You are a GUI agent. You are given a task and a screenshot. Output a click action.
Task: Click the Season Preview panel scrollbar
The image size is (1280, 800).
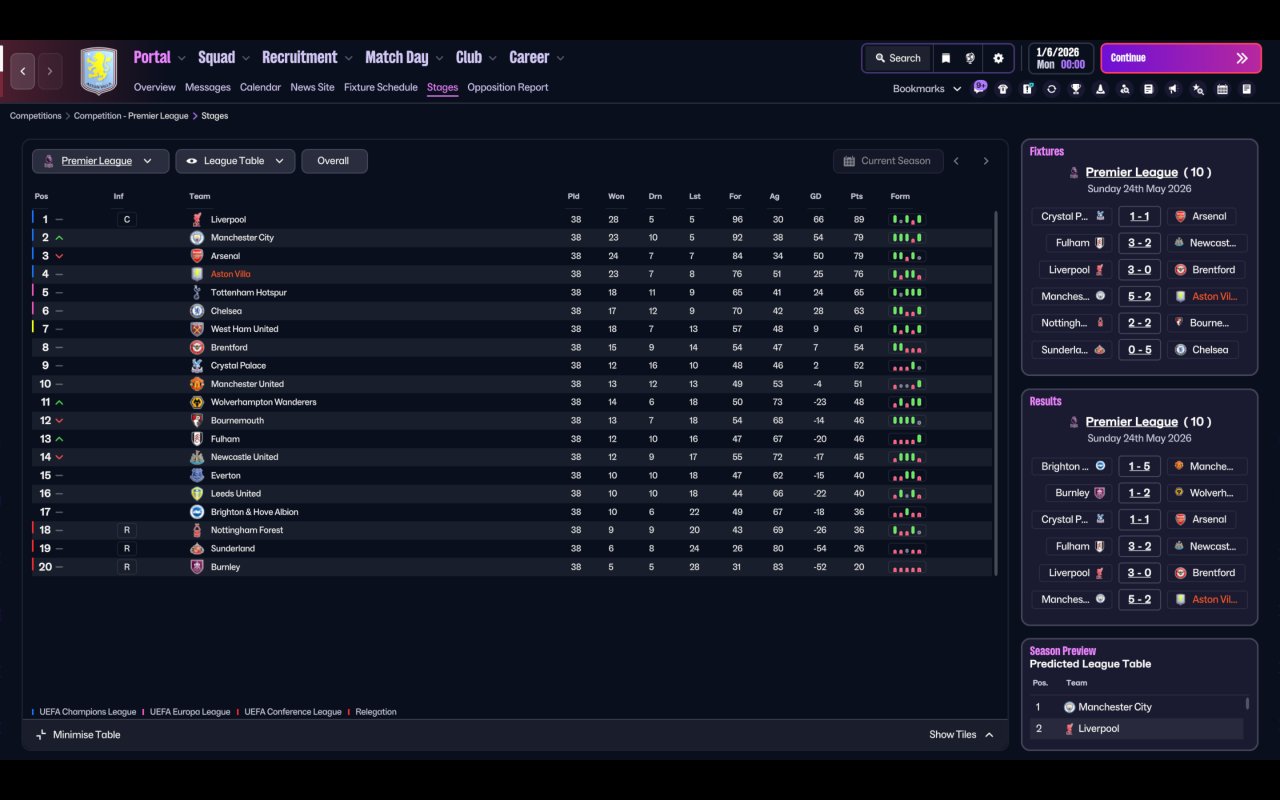click(x=1247, y=703)
